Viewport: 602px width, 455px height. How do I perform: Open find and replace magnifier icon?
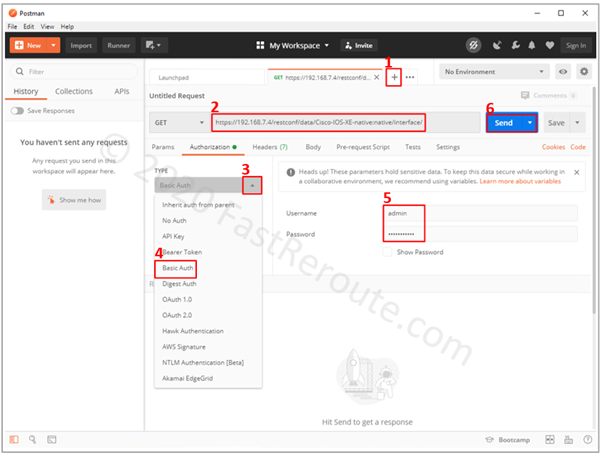click(33, 439)
